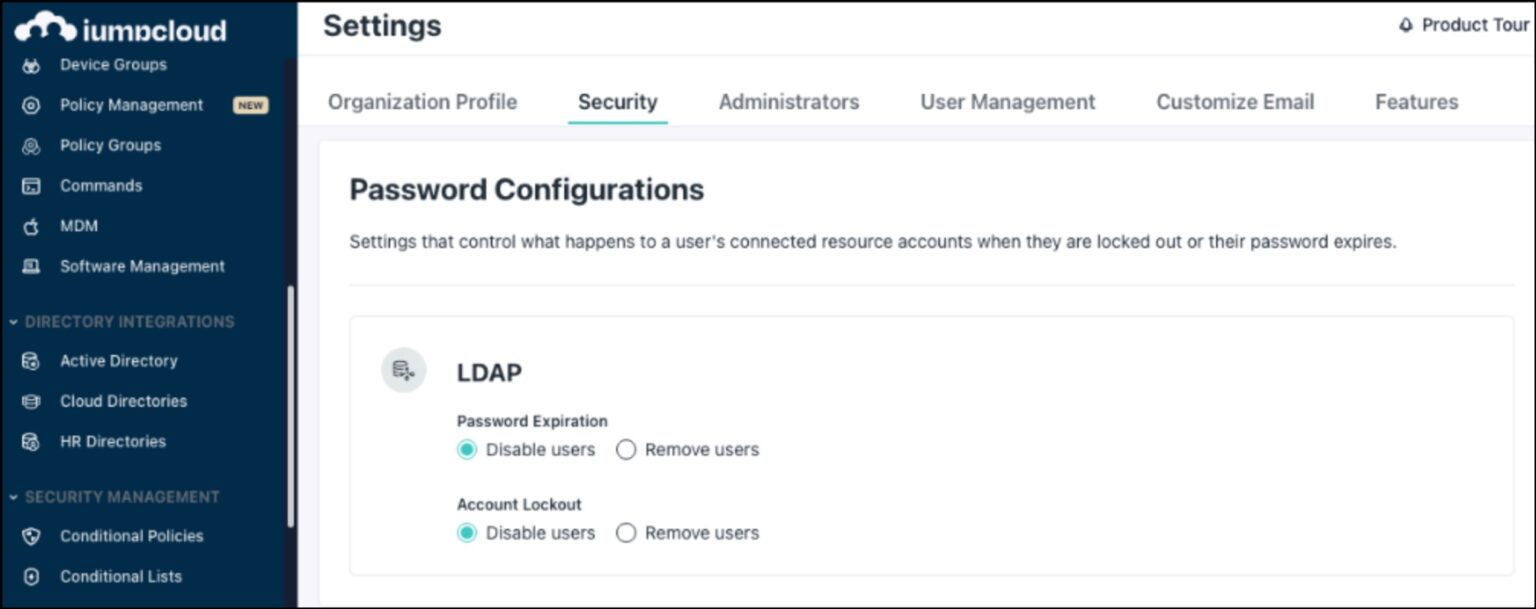Collapse the Directory Integrations section

tap(14, 321)
